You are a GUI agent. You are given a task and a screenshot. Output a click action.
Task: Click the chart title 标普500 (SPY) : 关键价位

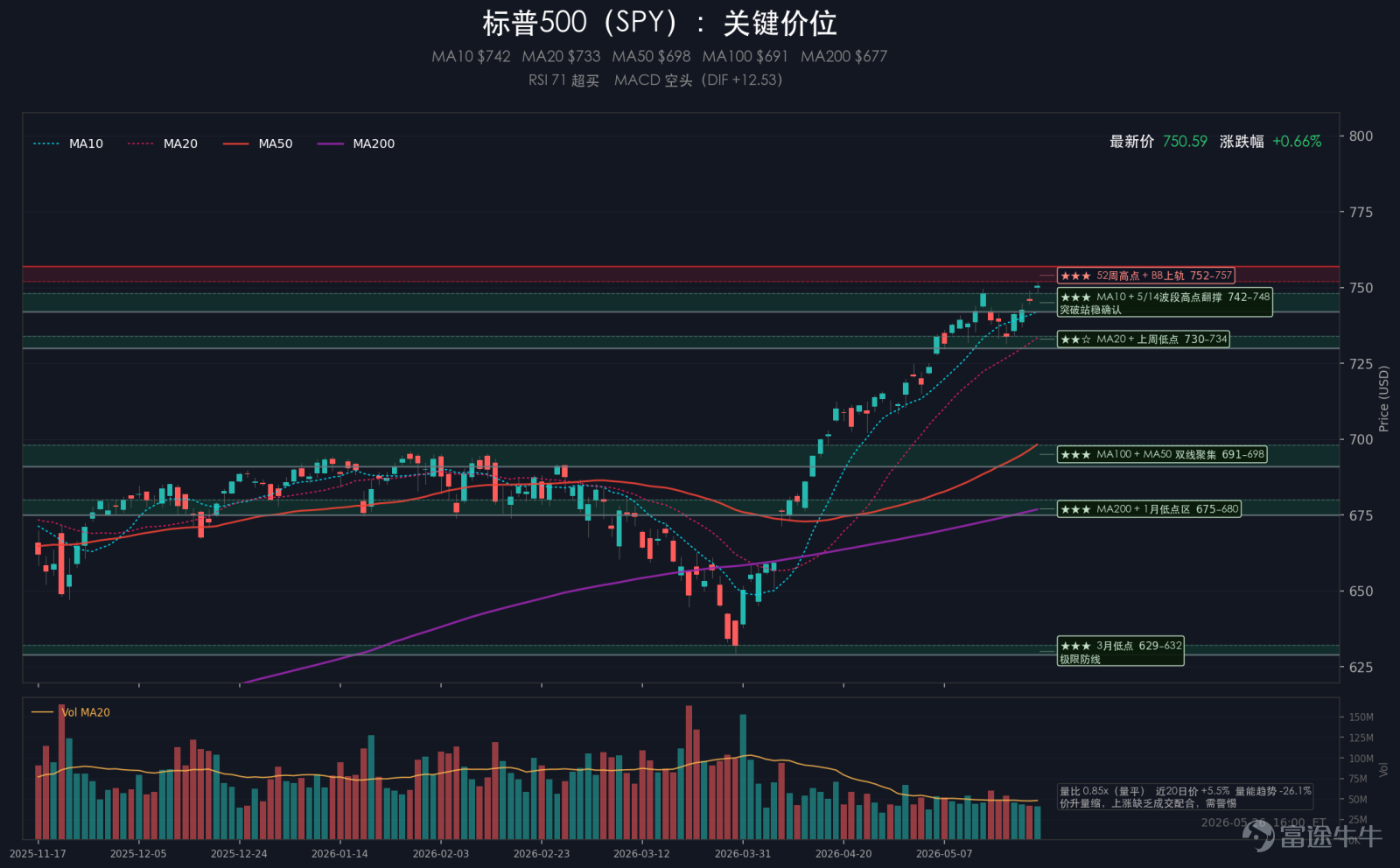(x=660, y=24)
